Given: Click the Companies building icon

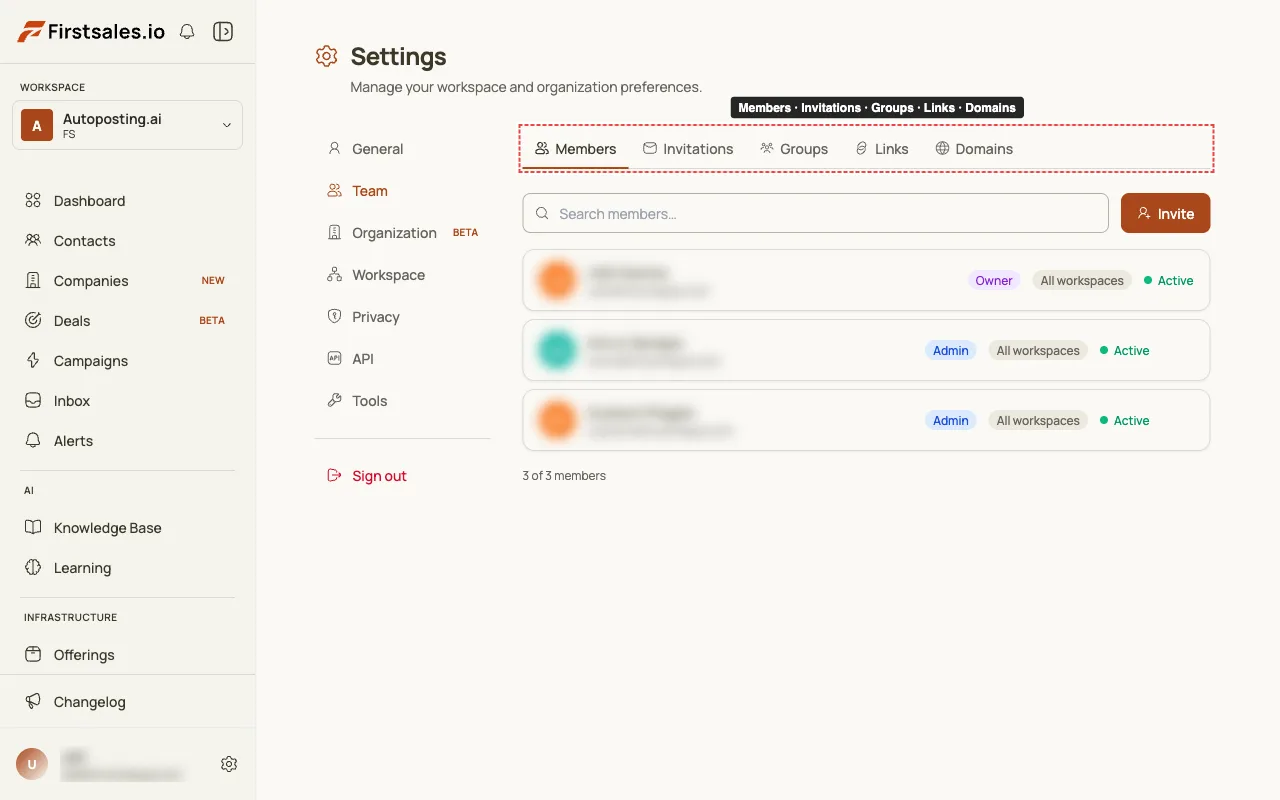Looking at the screenshot, I should point(33,281).
